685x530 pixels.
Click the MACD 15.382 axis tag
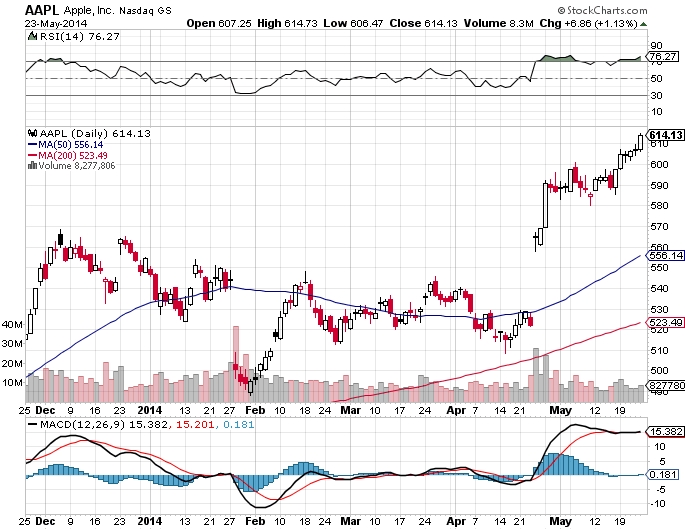[666, 432]
